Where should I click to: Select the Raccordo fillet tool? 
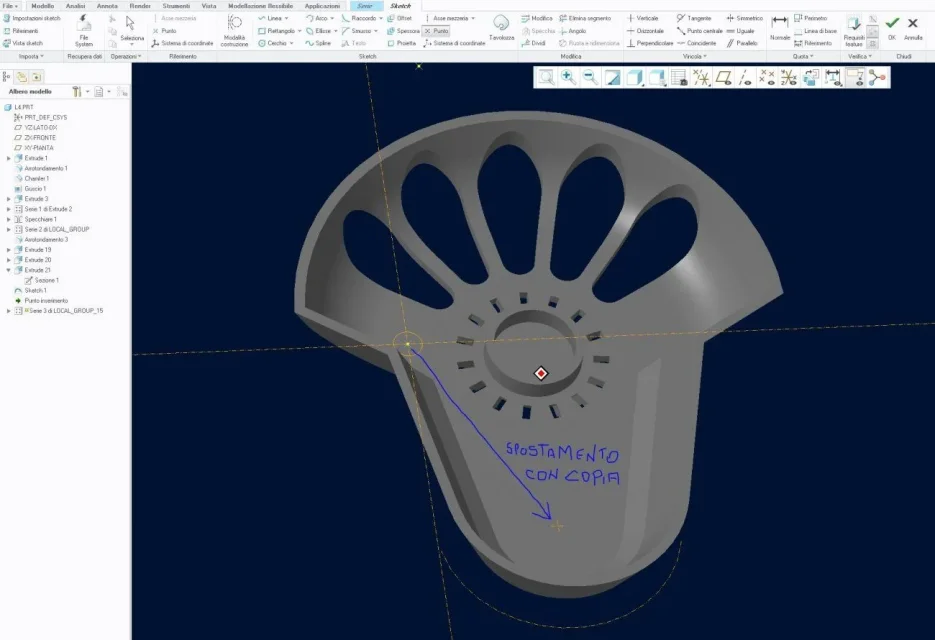click(x=359, y=18)
